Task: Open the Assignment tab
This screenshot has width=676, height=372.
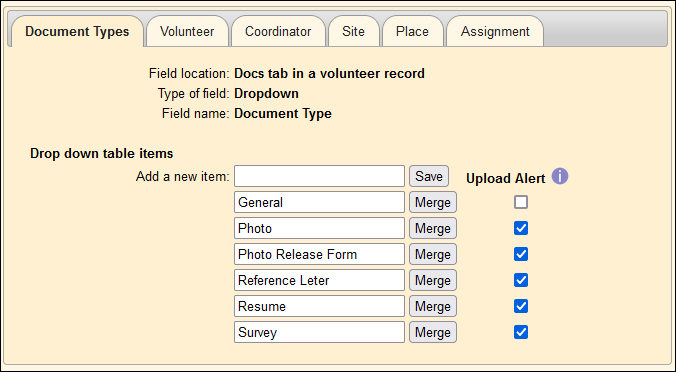Action: [495, 31]
